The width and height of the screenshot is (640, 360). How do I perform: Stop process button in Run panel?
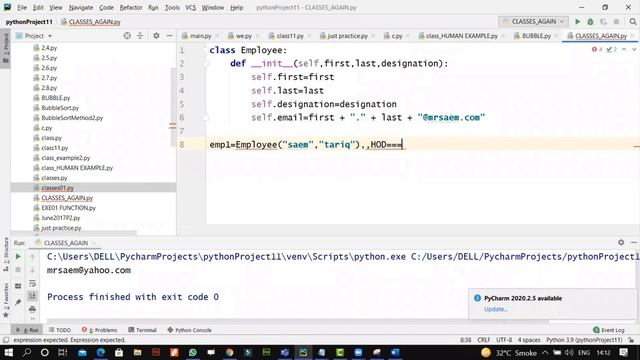pyautogui.click(x=18, y=270)
